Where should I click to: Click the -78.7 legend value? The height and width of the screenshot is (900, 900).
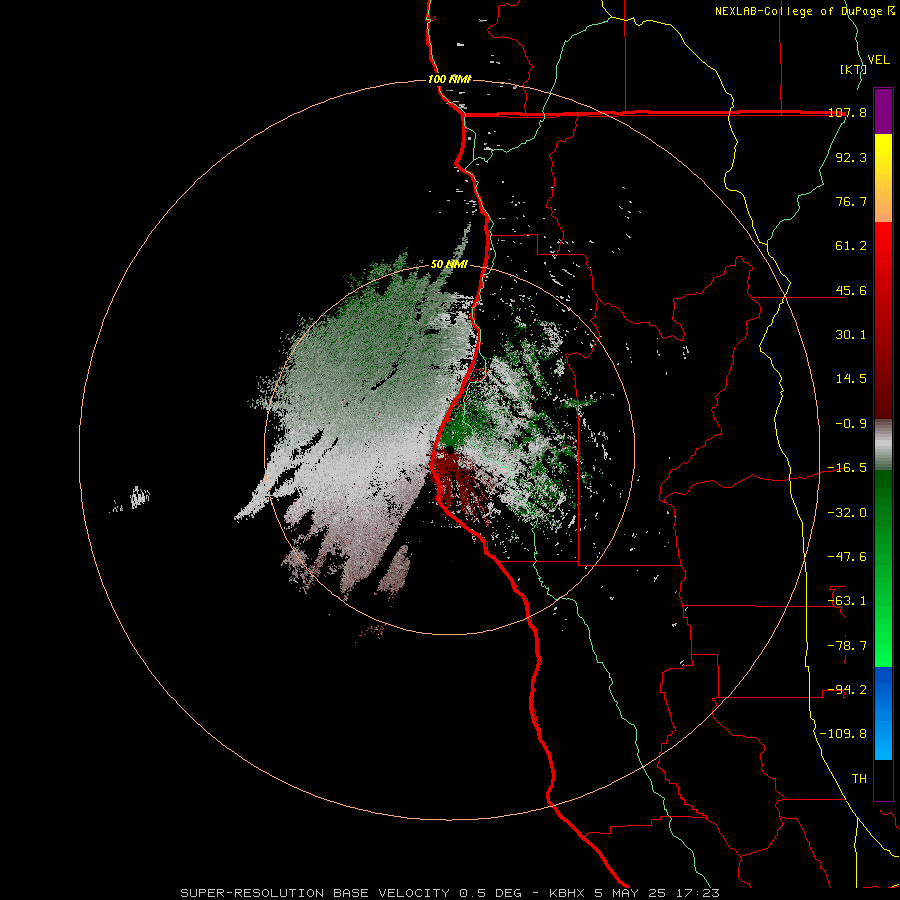tap(848, 646)
